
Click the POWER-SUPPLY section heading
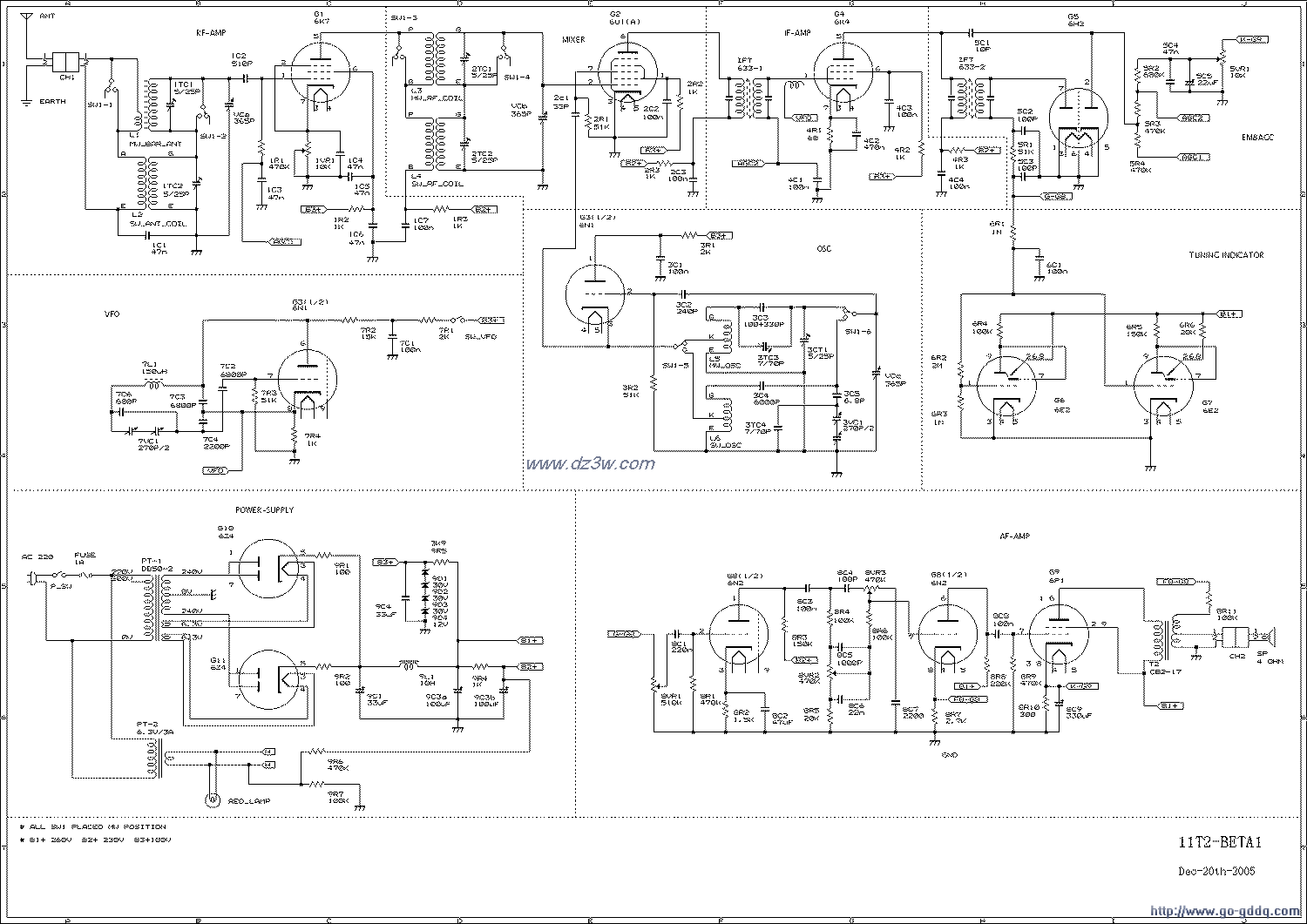(x=264, y=510)
